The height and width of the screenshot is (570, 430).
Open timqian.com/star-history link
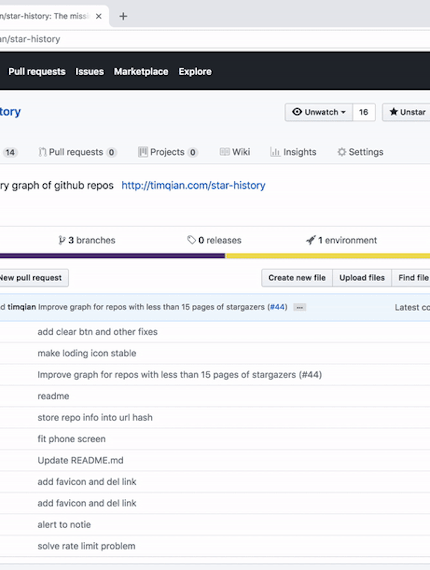193,185
